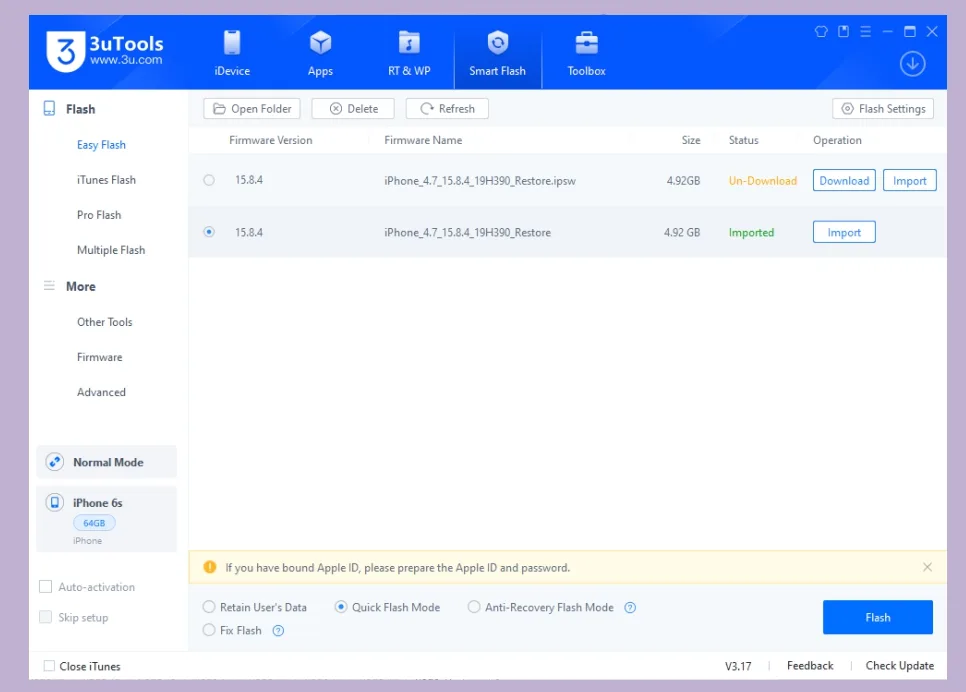
Task: Select Easy Flash in the sidebar
Action: pyautogui.click(x=102, y=145)
